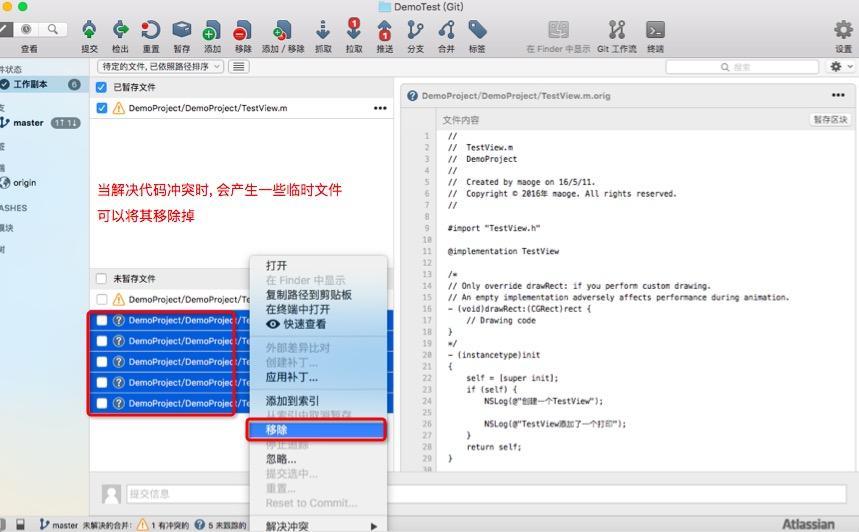Choose 移除 in context menu

(x=316, y=430)
